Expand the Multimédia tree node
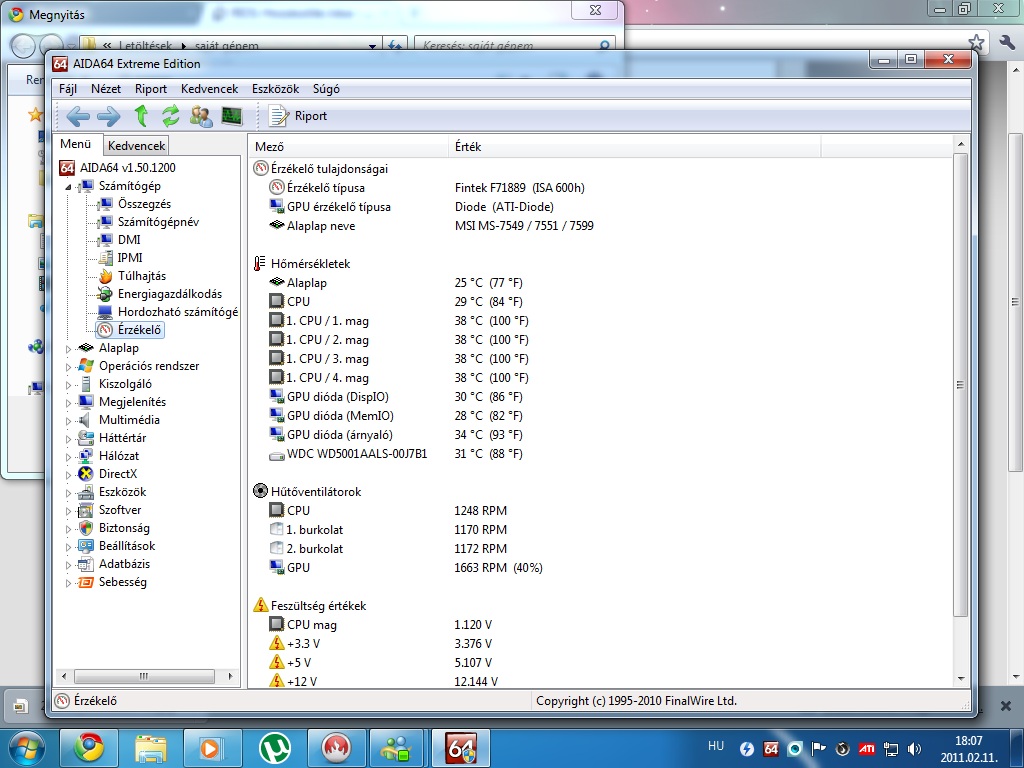Viewport: 1024px width, 768px height. click(68, 421)
